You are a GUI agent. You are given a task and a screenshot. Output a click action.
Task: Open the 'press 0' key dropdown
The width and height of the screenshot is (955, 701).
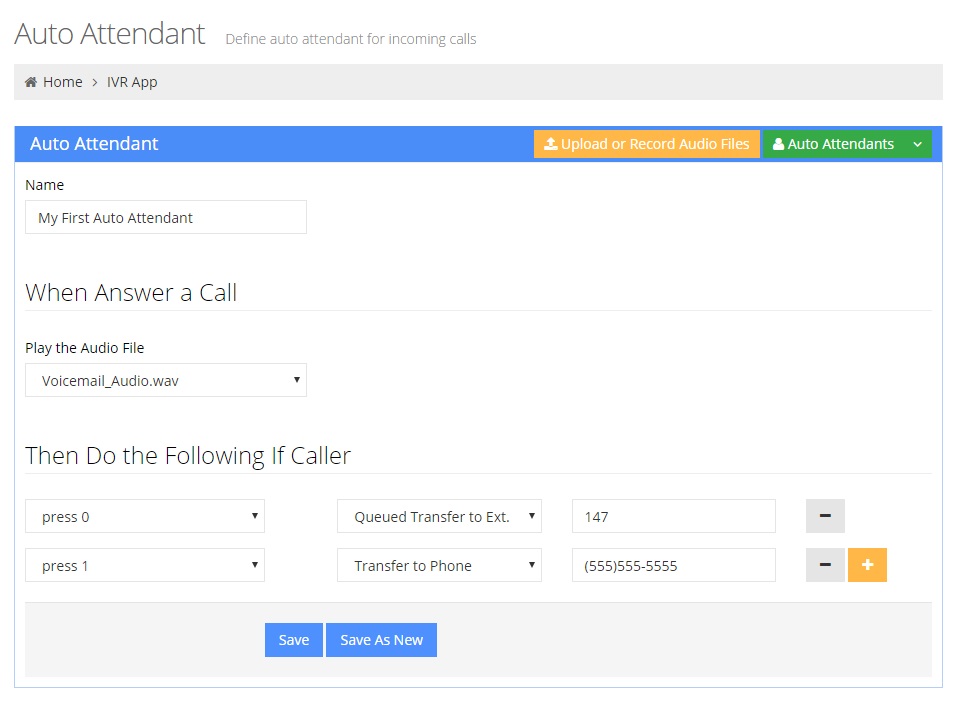pyautogui.click(x=145, y=516)
